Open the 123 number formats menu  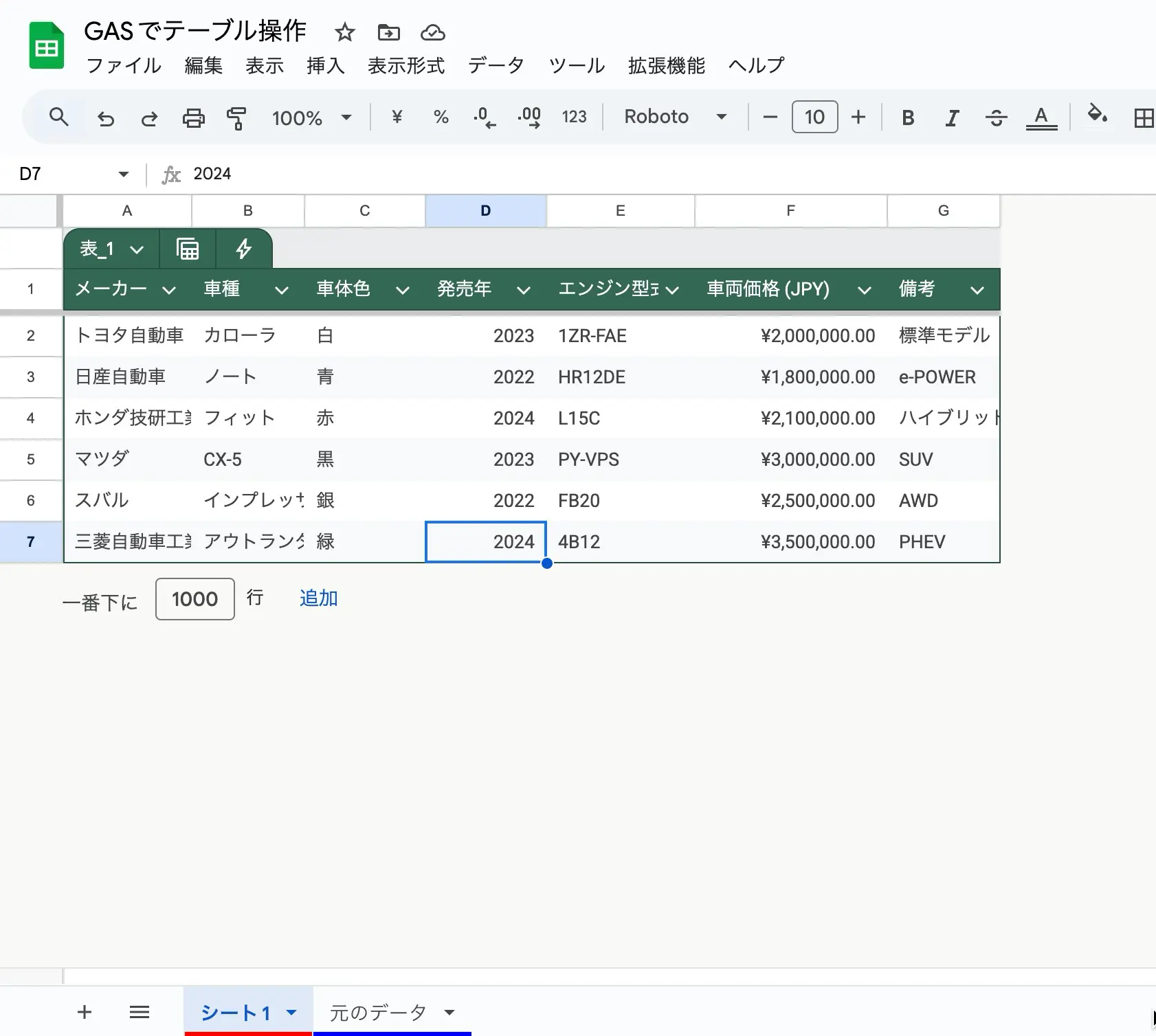[x=574, y=117]
